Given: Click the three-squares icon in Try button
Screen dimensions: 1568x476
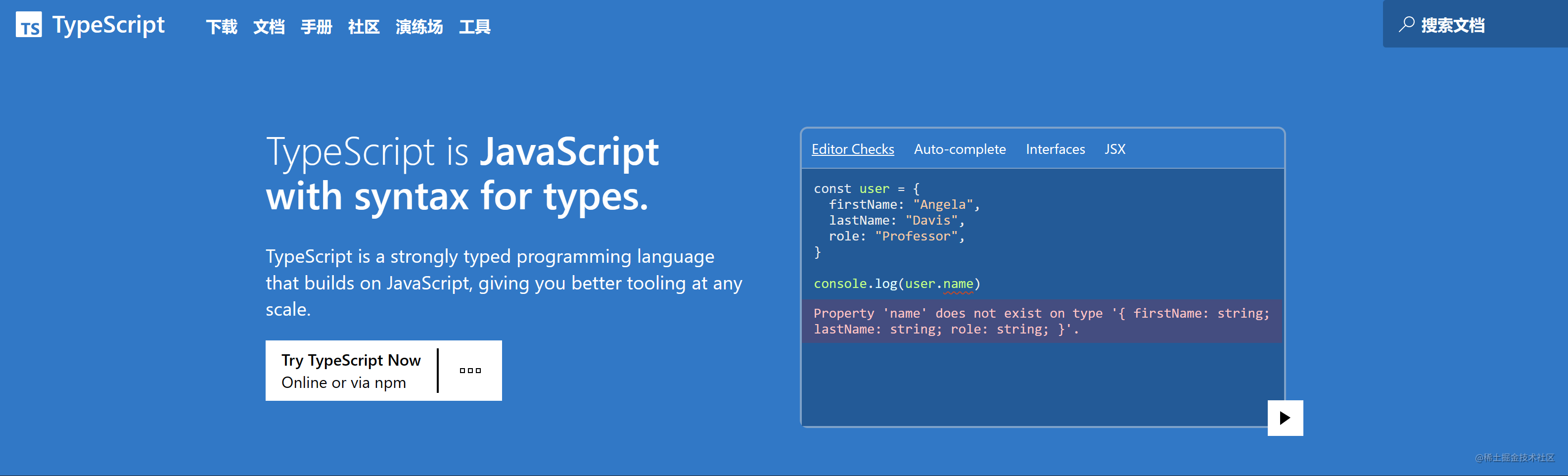Looking at the screenshot, I should click(x=470, y=370).
